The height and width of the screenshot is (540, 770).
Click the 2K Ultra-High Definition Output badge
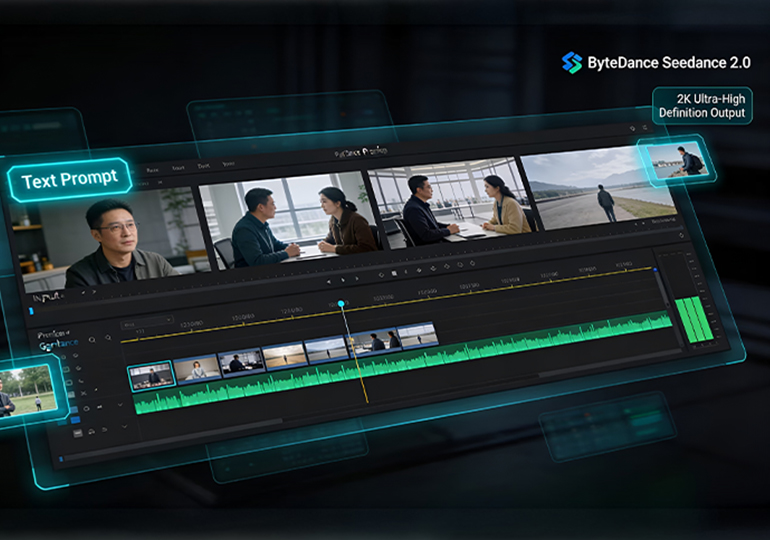coord(701,105)
